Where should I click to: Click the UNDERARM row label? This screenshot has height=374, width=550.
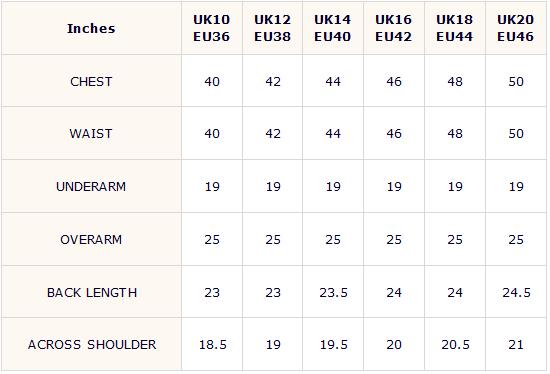91,186
